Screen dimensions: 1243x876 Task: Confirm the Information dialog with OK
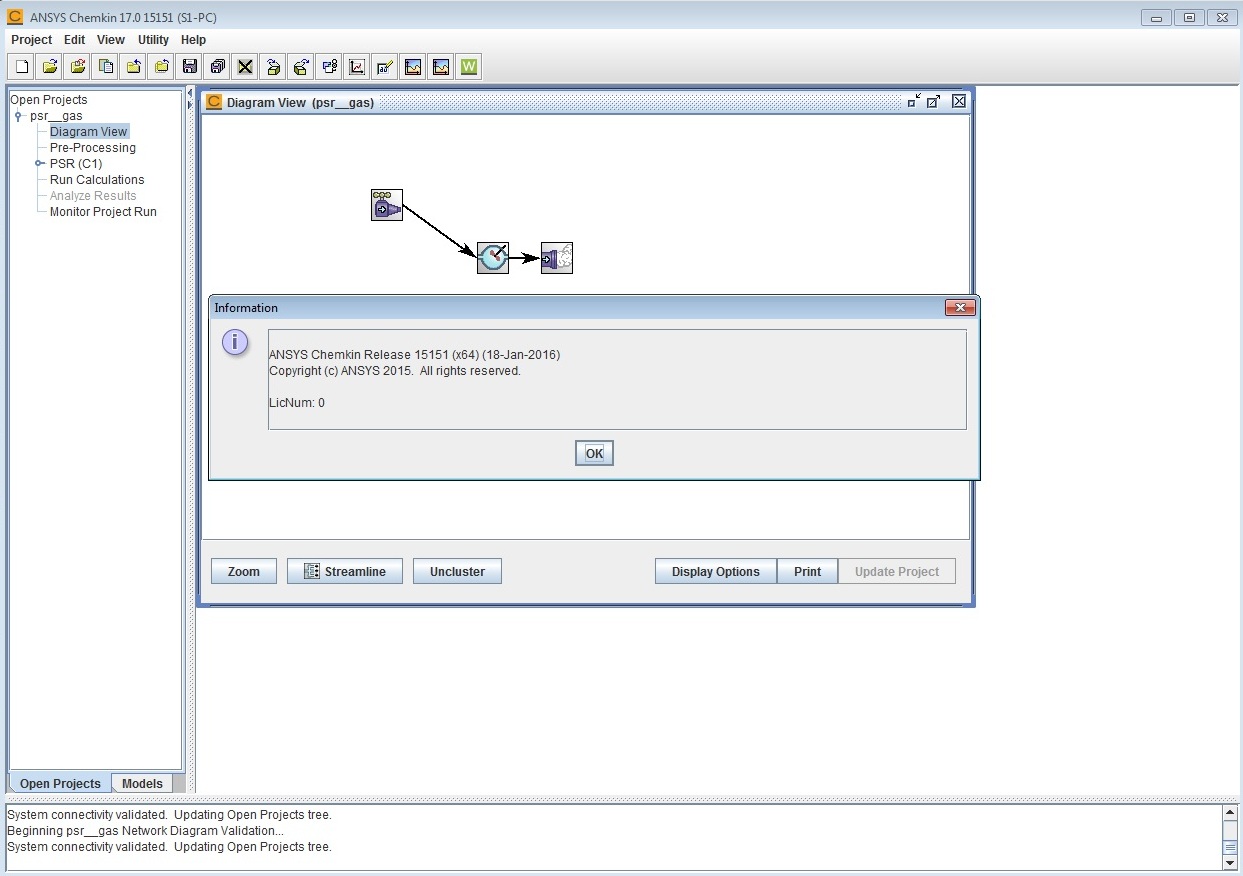594,453
